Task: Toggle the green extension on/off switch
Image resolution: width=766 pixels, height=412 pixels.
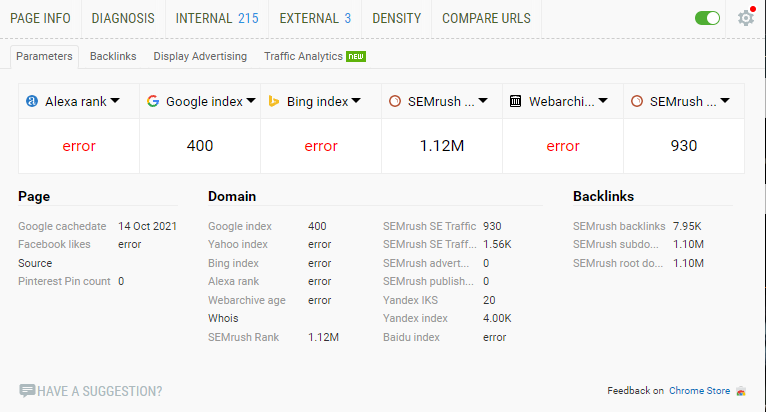Action: [707, 18]
